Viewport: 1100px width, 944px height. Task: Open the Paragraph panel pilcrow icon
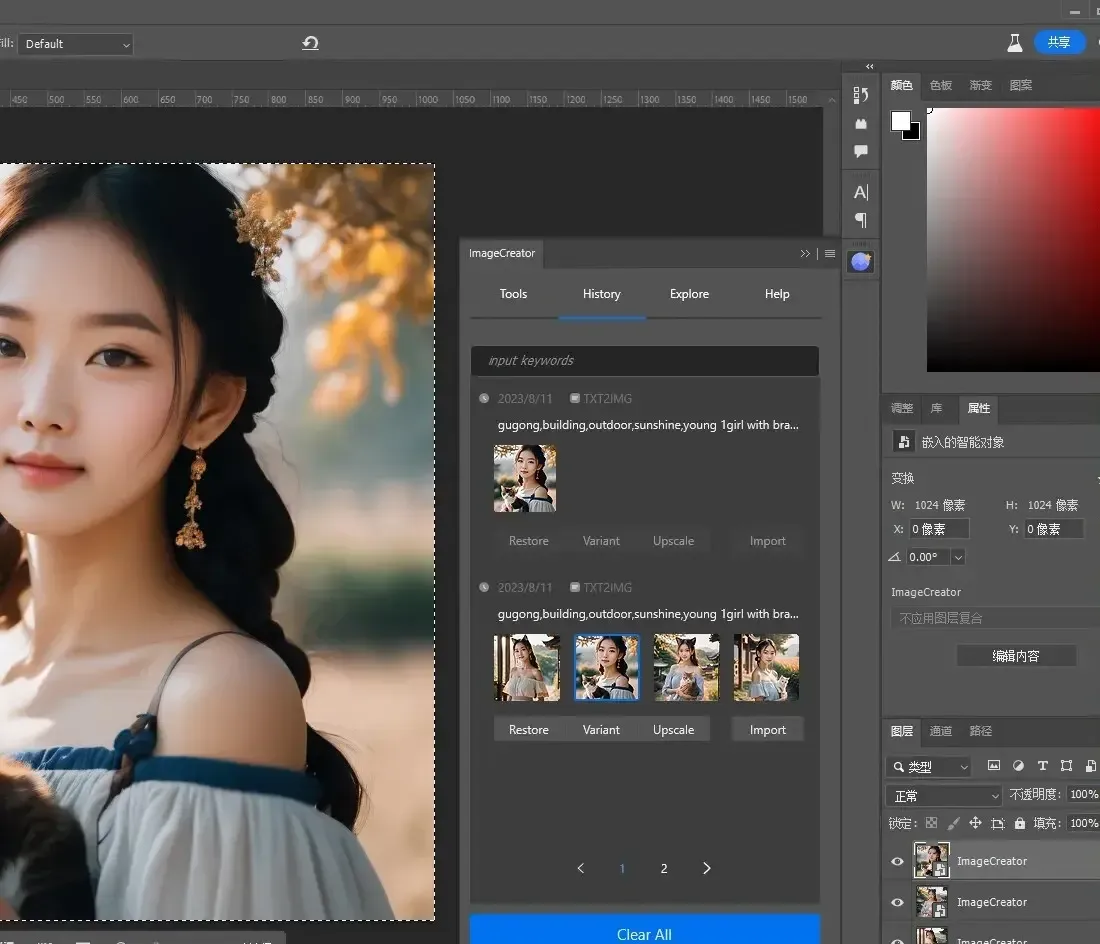click(861, 220)
